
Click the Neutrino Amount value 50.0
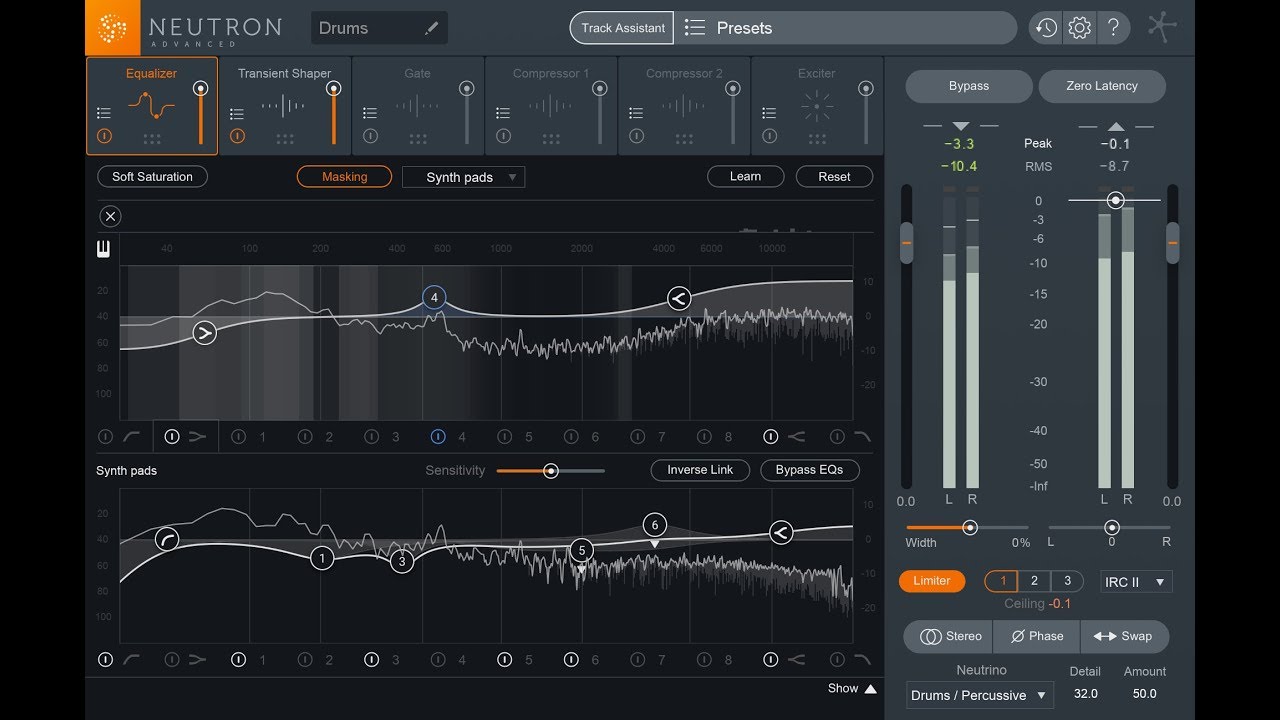click(1145, 694)
